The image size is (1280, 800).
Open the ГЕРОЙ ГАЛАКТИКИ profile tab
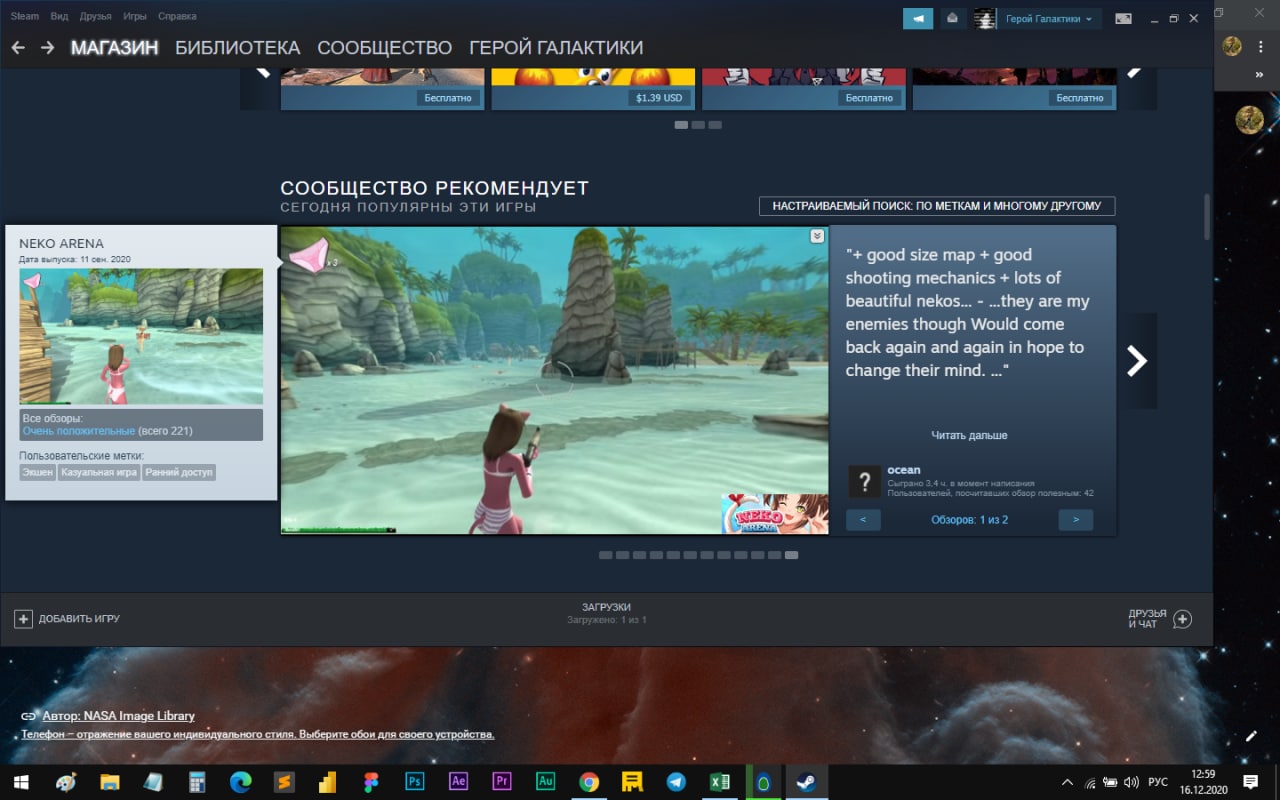[x=556, y=48]
